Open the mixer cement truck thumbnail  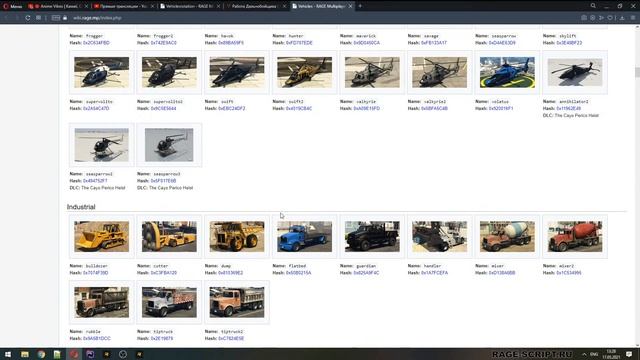pos(507,237)
